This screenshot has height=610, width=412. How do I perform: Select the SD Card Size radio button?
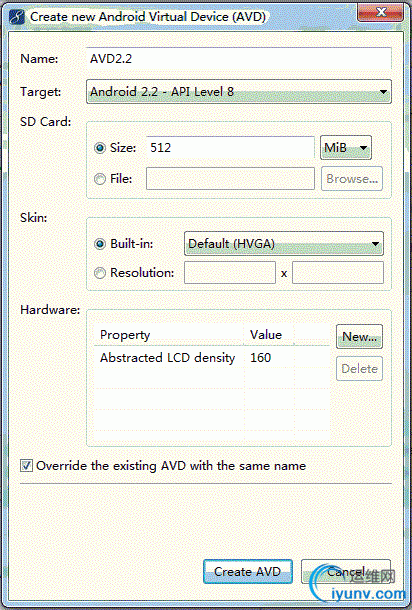point(100,148)
